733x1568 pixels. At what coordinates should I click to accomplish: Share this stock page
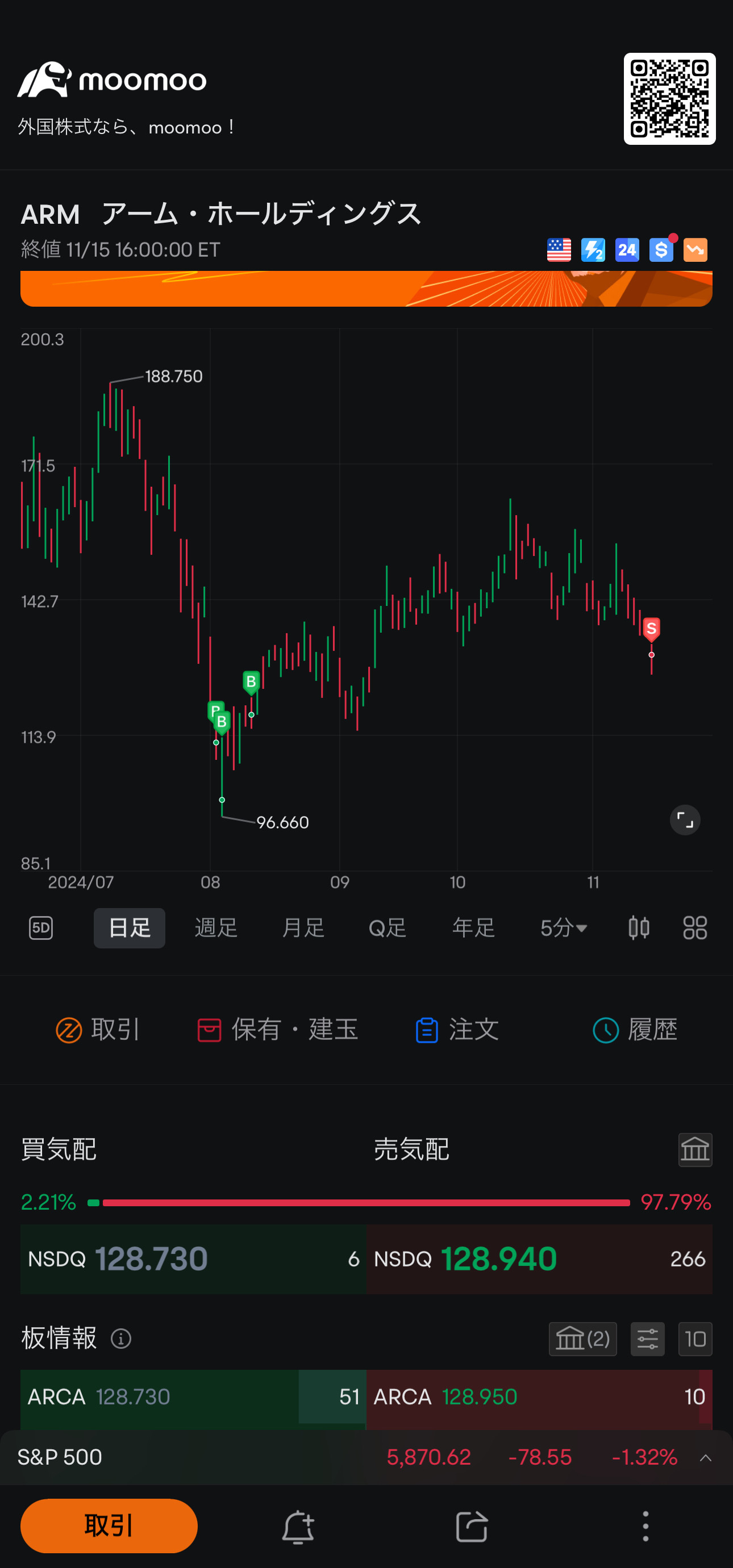tap(472, 1526)
